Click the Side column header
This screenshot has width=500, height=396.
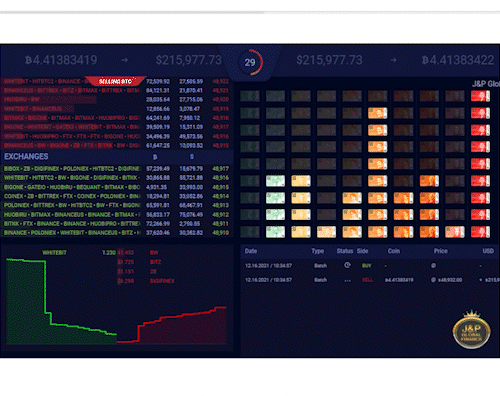(362, 251)
